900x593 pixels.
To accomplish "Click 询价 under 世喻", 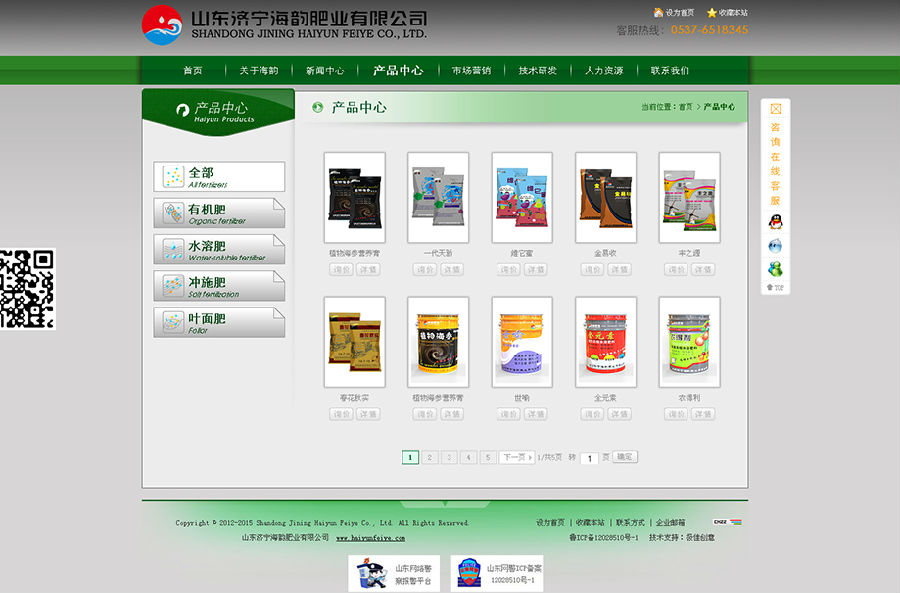I will (509, 414).
